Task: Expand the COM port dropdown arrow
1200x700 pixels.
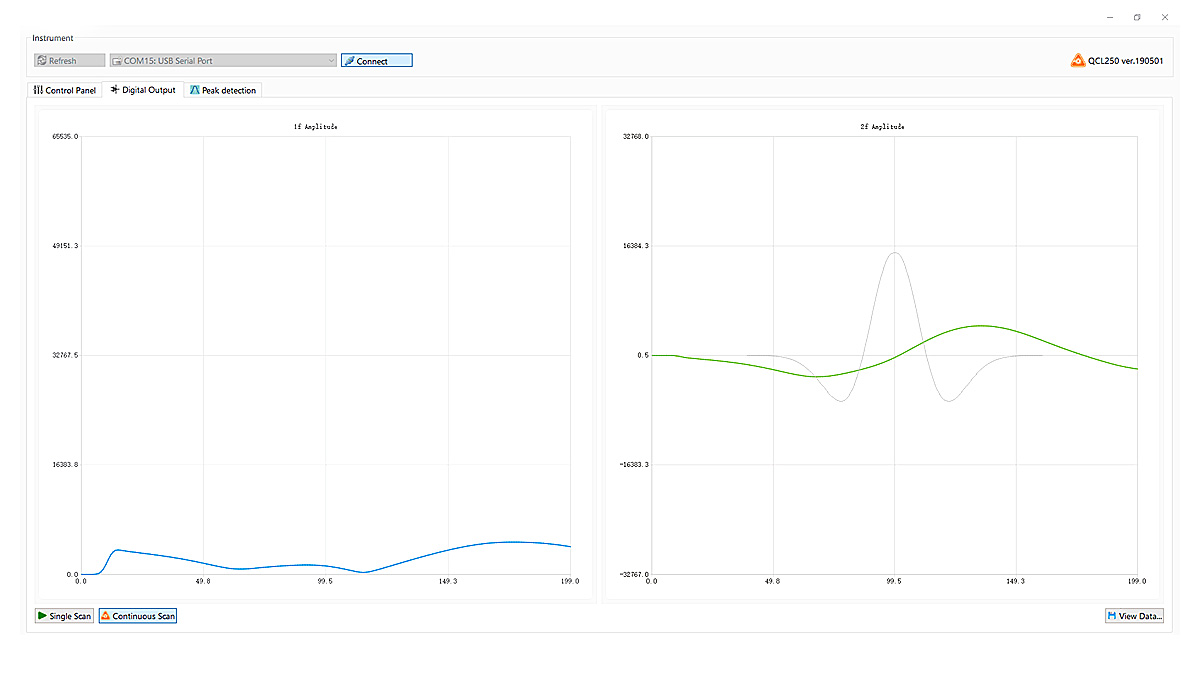Action: point(331,61)
